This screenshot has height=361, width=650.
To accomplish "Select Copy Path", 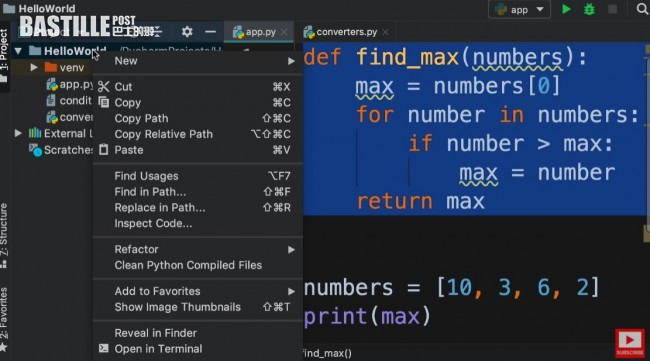I will coord(198,118).
